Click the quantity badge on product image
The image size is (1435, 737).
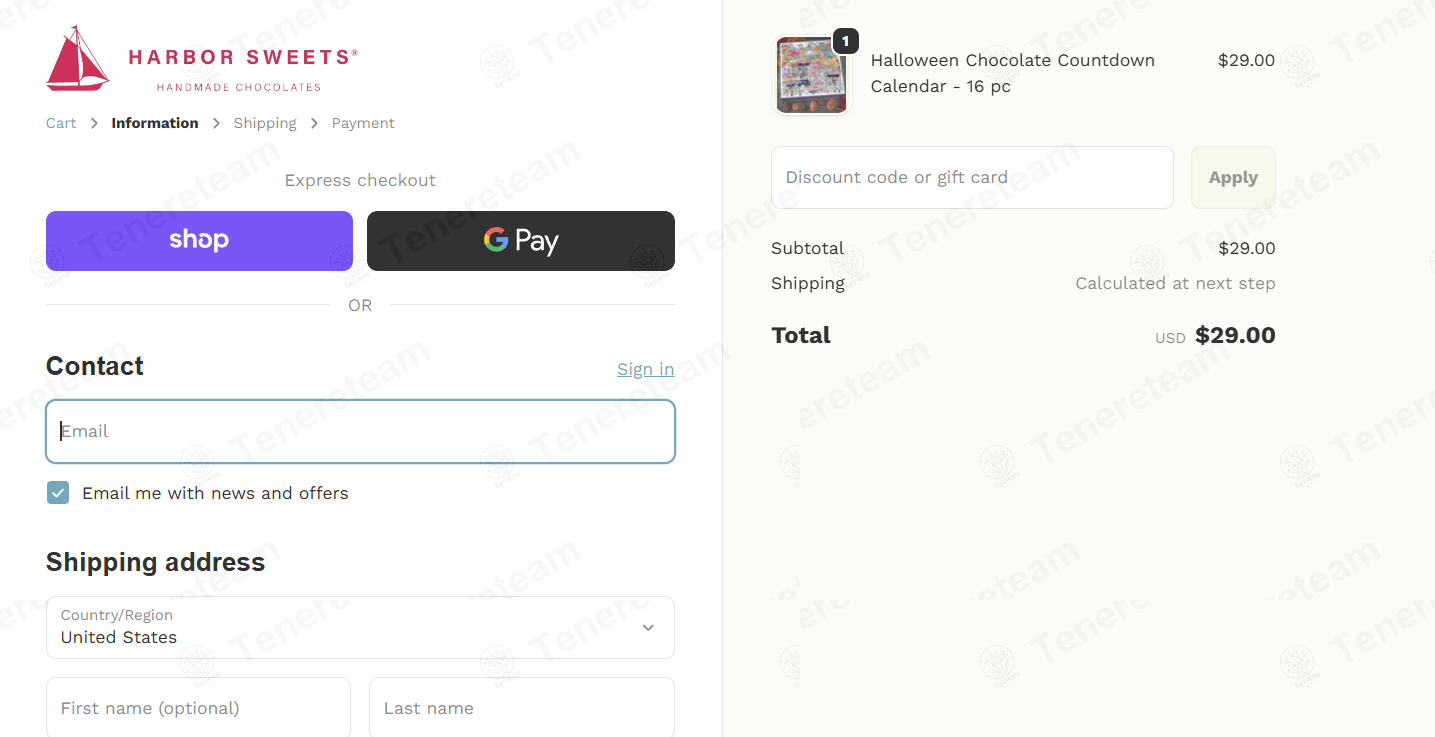pyautogui.click(x=845, y=41)
